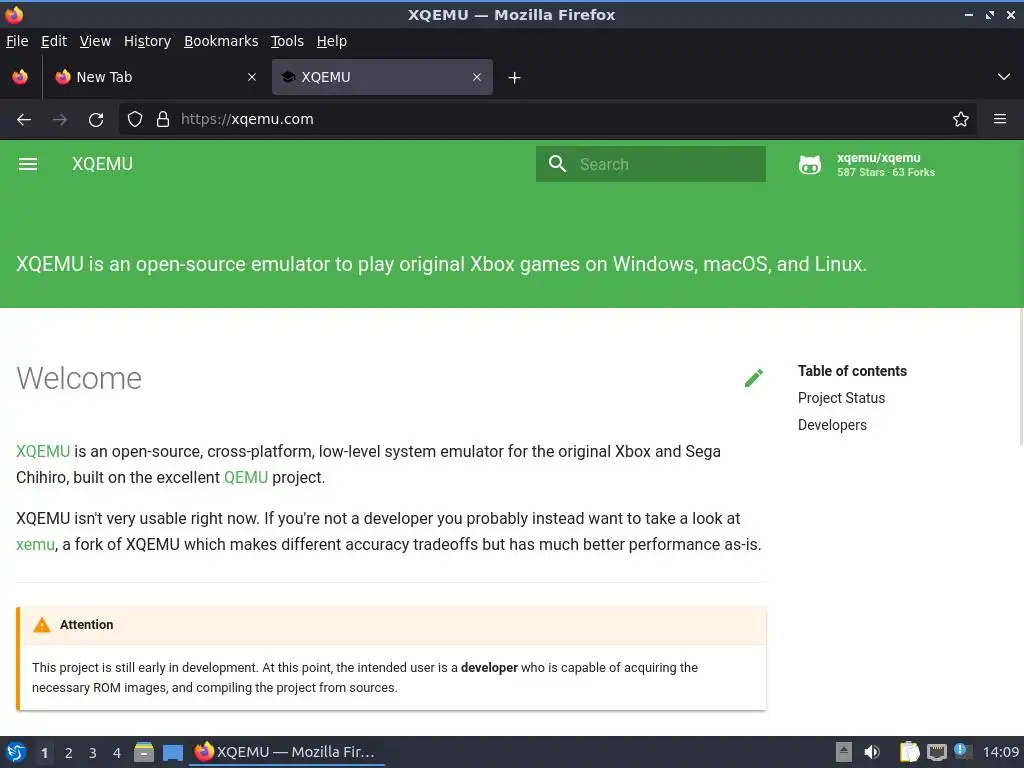Close the XQEMU tab
The width and height of the screenshot is (1024, 768).
[477, 77]
